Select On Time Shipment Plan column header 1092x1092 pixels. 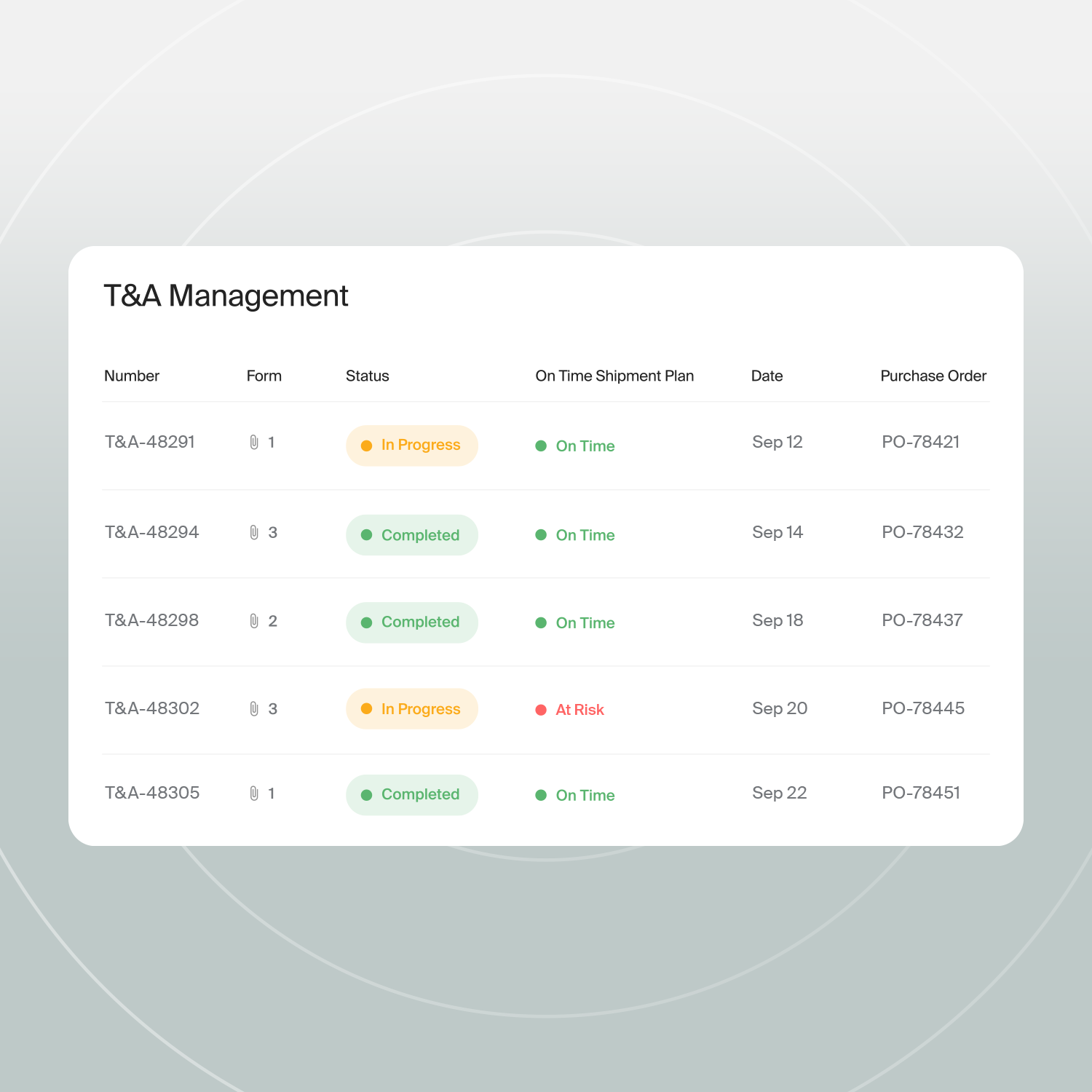click(x=614, y=376)
